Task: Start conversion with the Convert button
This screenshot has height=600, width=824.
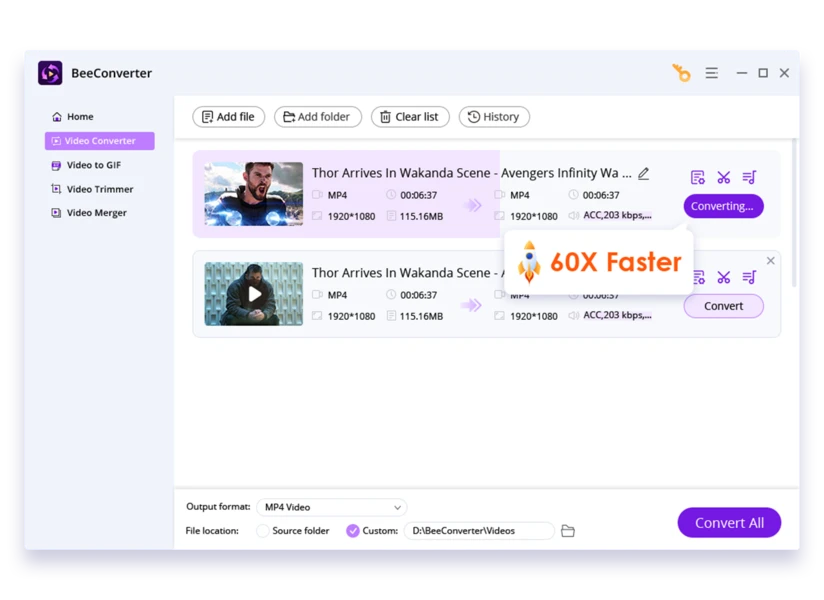Action: point(723,306)
